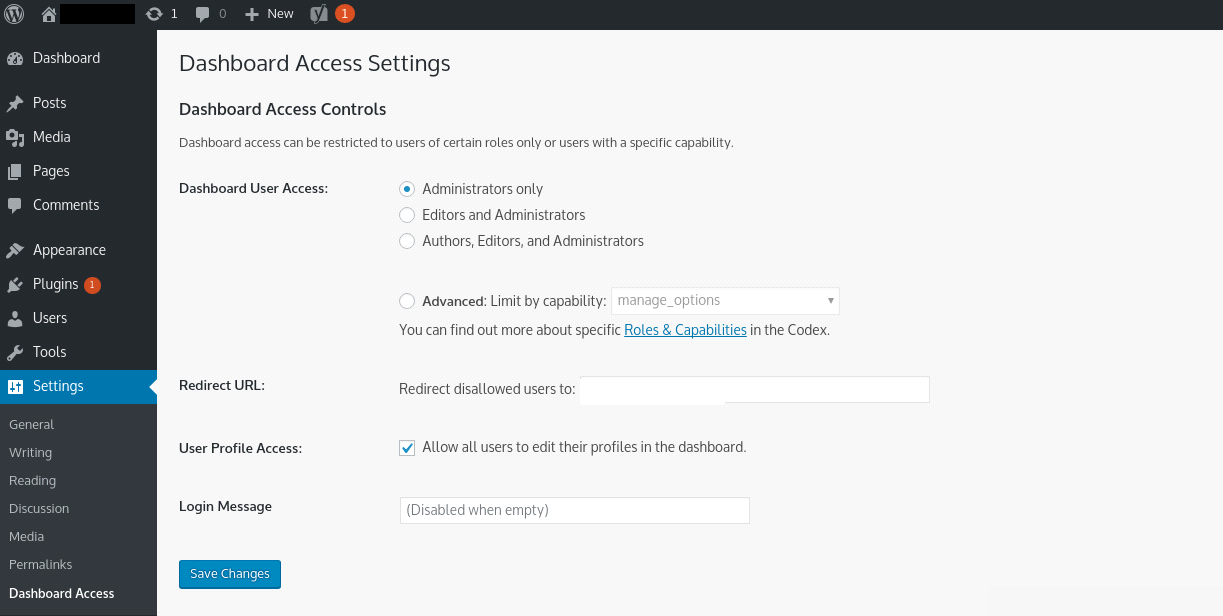Select the Editors and Administrators option

(x=407, y=214)
